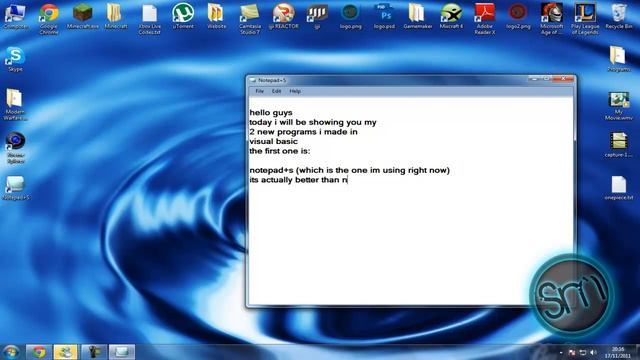Open the Programs folder on desktop

pyautogui.click(x=619, y=60)
